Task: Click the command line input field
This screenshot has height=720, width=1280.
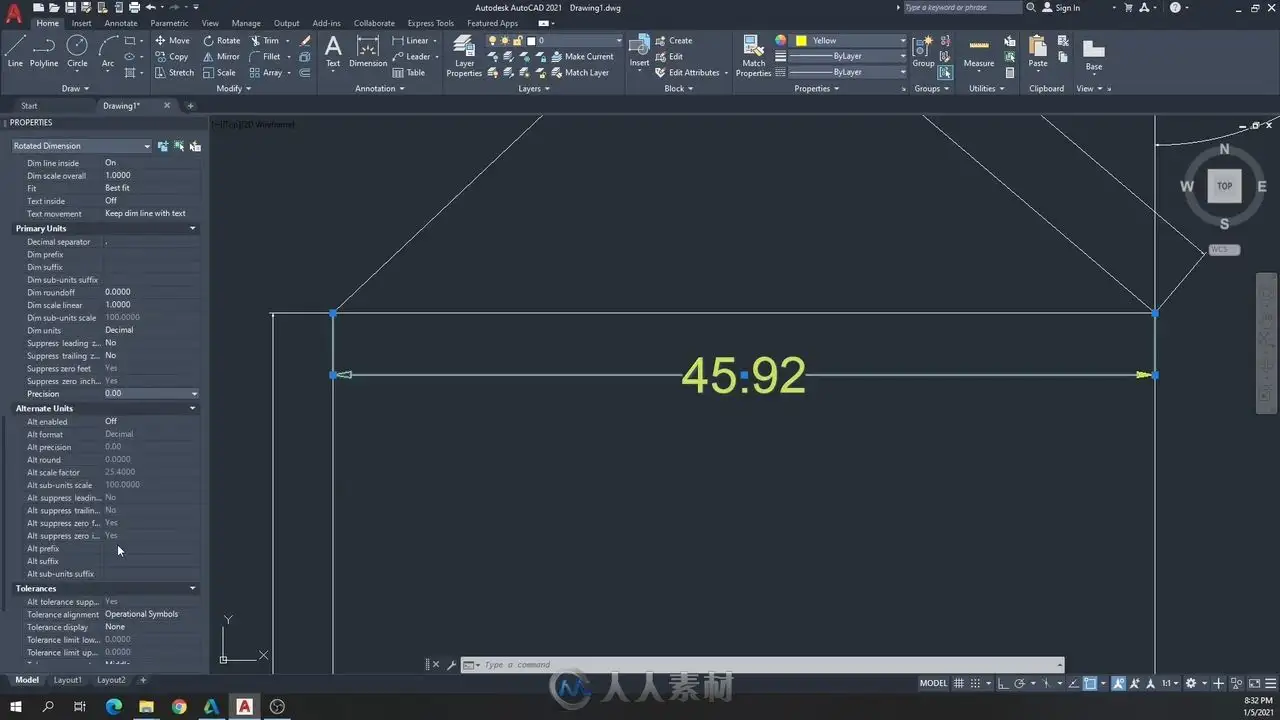Action: coord(770,665)
